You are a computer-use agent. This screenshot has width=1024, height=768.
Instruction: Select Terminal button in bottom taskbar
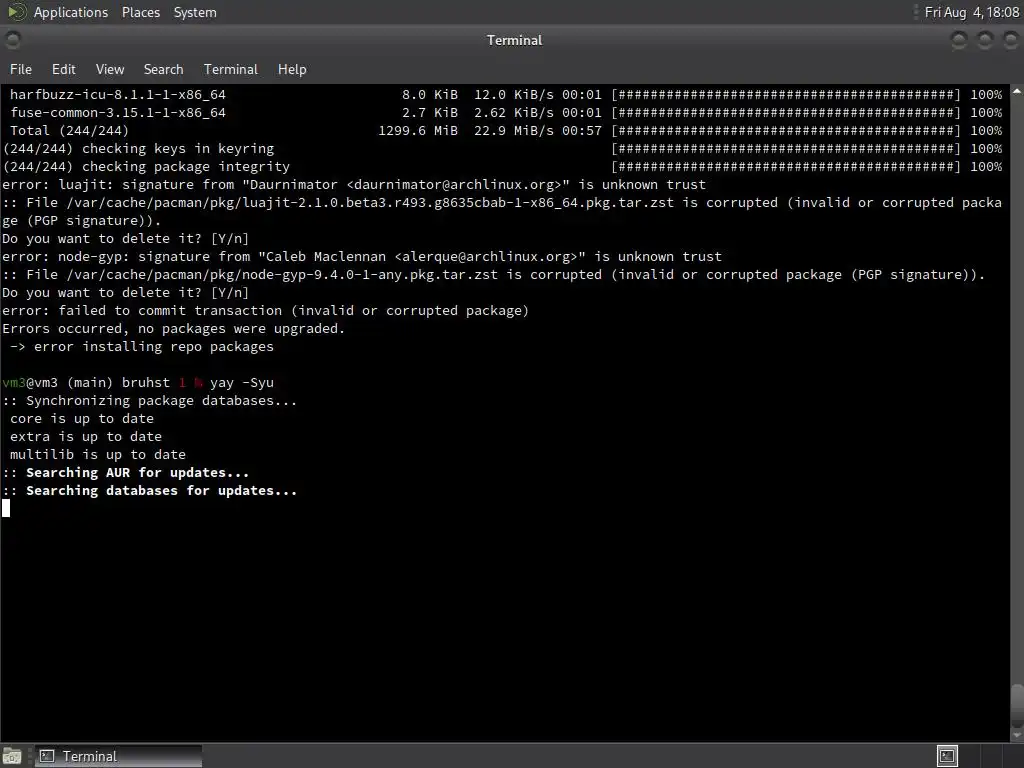pyautogui.click(x=118, y=756)
